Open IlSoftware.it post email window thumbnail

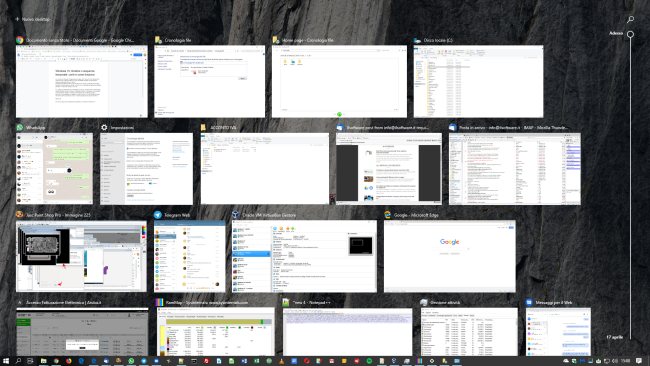click(x=389, y=169)
